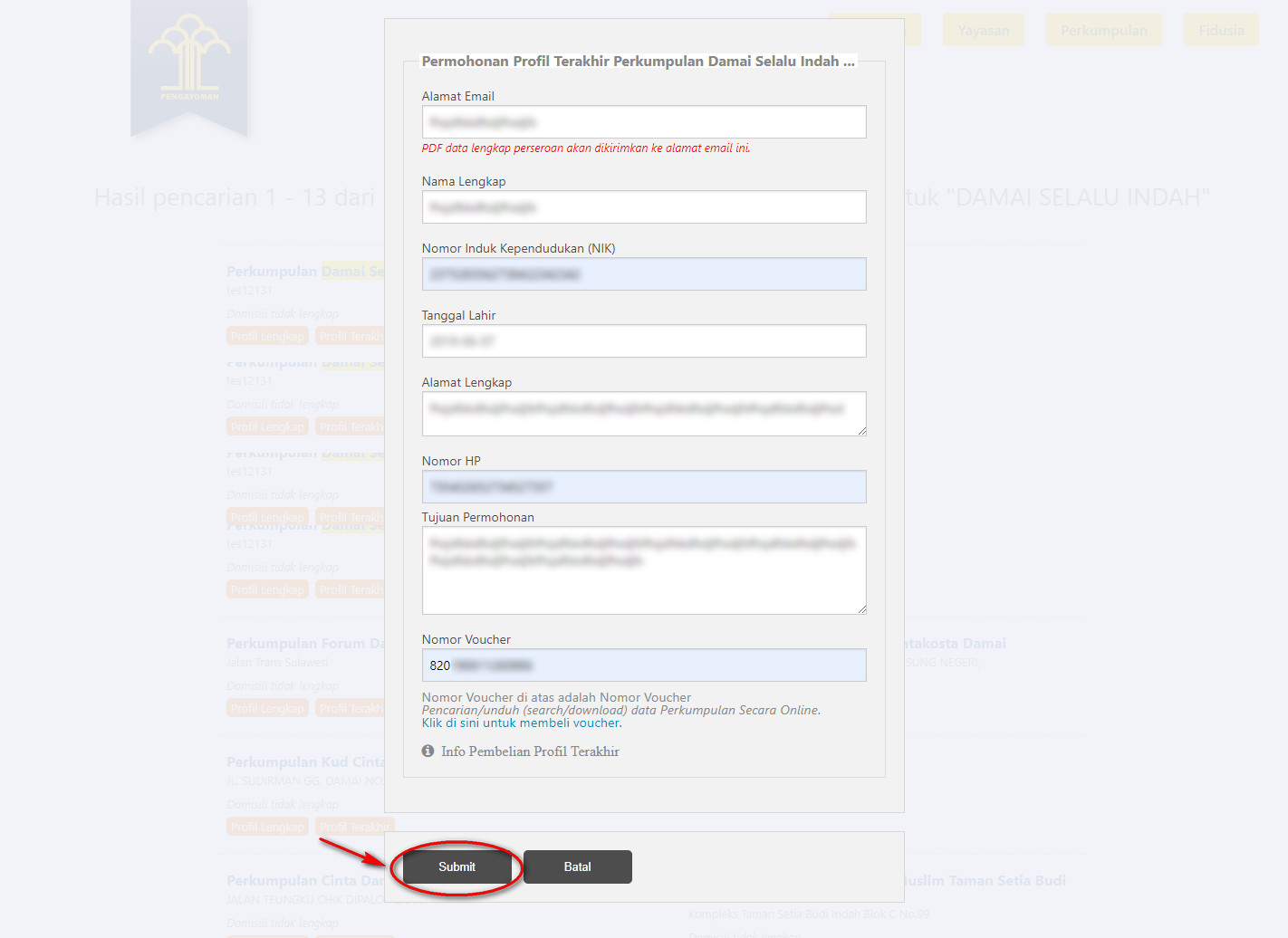Grab the resize handle of Tujuan Permohonan box
The width and height of the screenshot is (1288, 938).
click(x=862, y=609)
